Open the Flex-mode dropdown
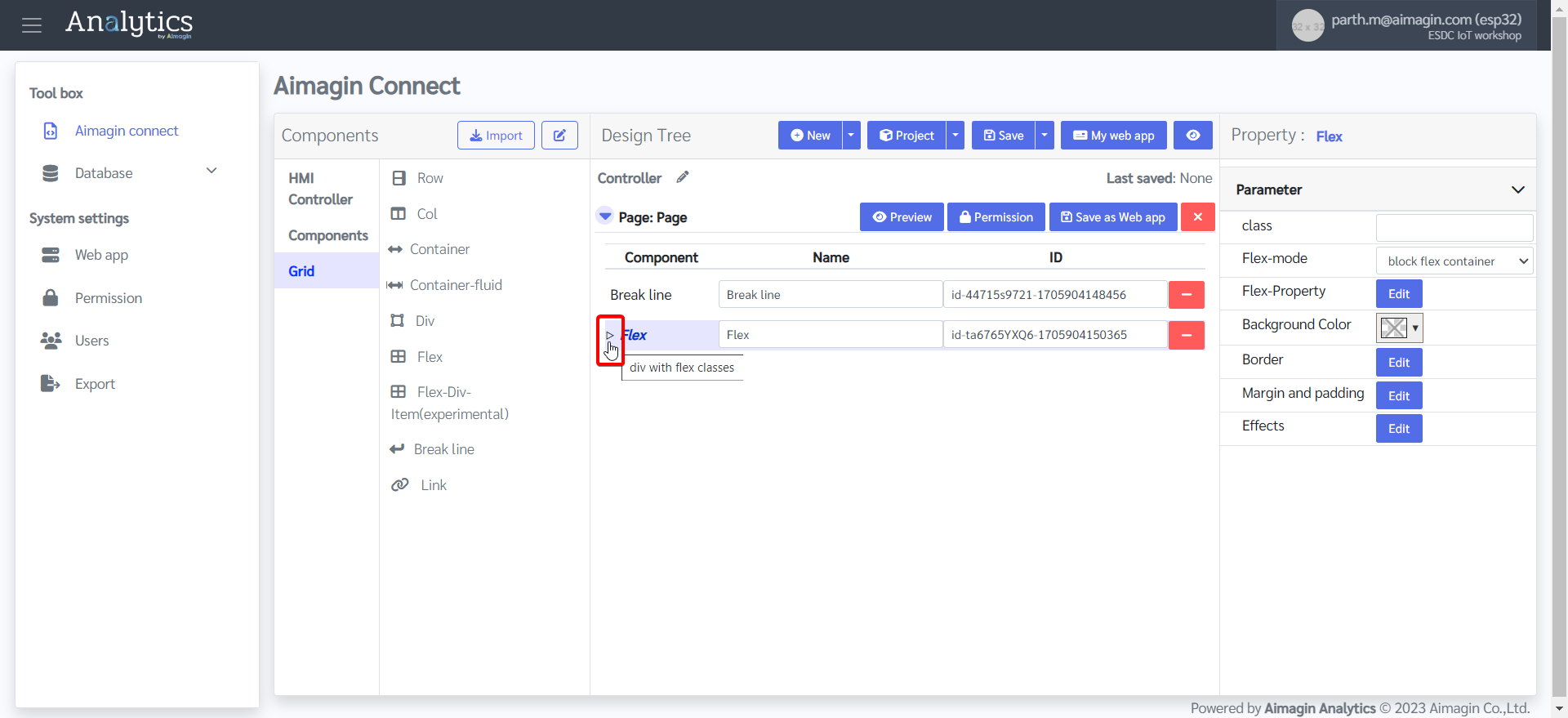 click(1454, 261)
